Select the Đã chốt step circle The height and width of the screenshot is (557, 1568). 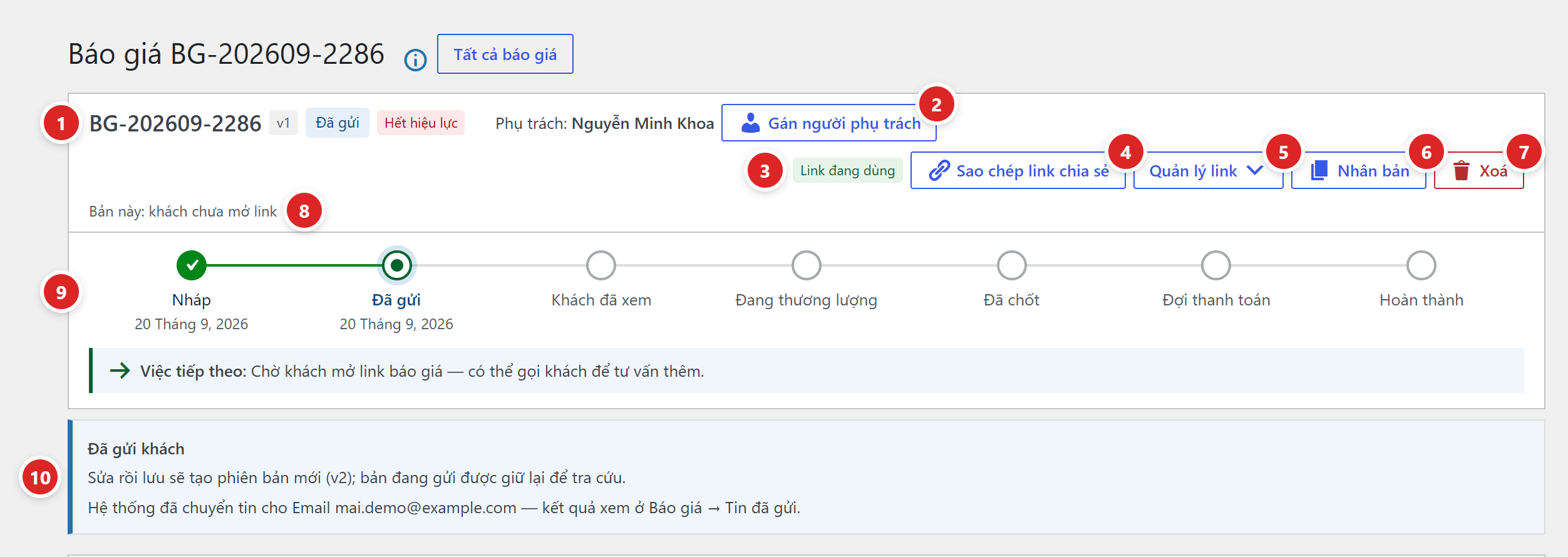point(1011,265)
